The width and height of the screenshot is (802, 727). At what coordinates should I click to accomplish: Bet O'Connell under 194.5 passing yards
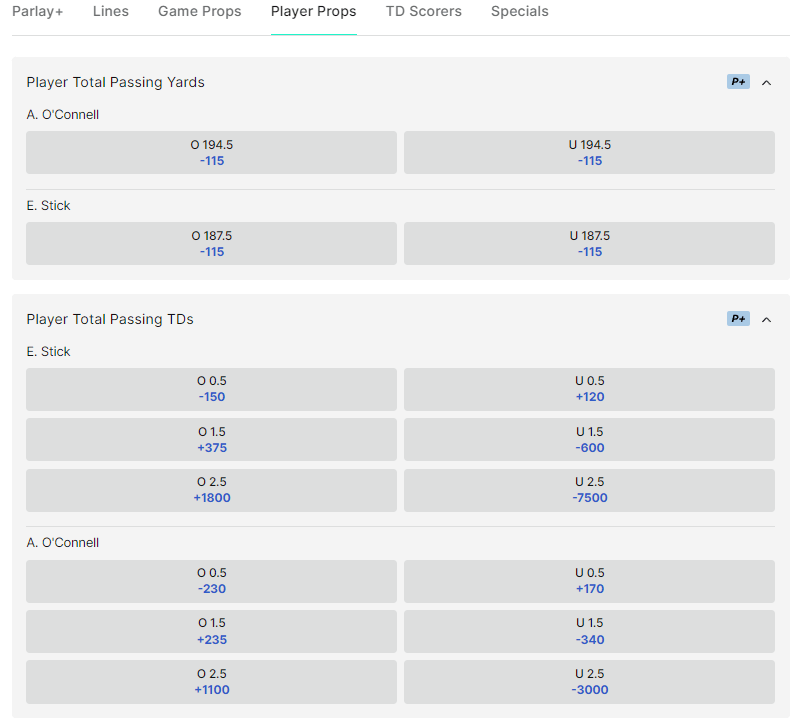(589, 152)
